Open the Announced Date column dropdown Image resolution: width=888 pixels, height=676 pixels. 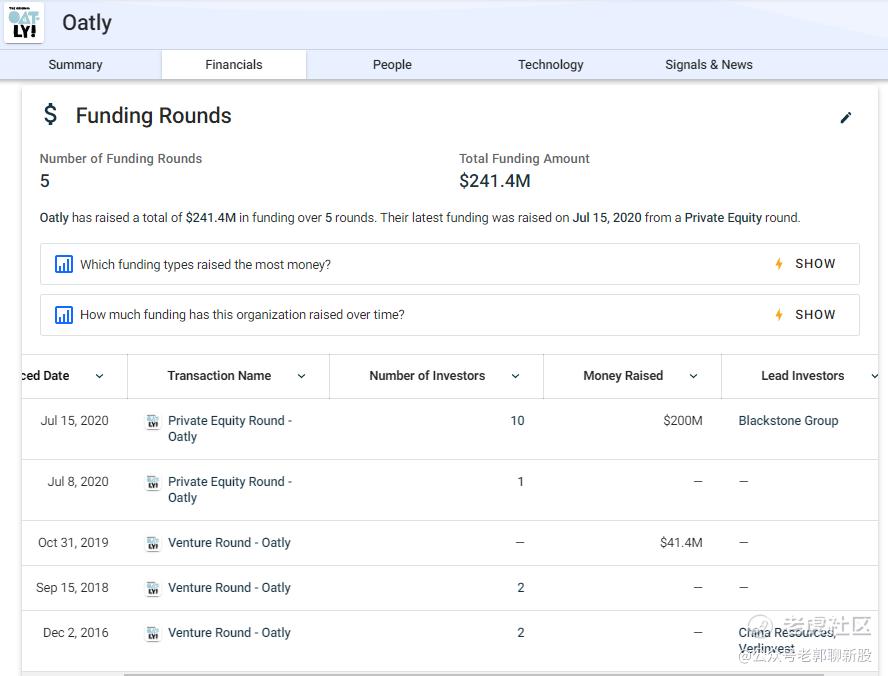99,376
